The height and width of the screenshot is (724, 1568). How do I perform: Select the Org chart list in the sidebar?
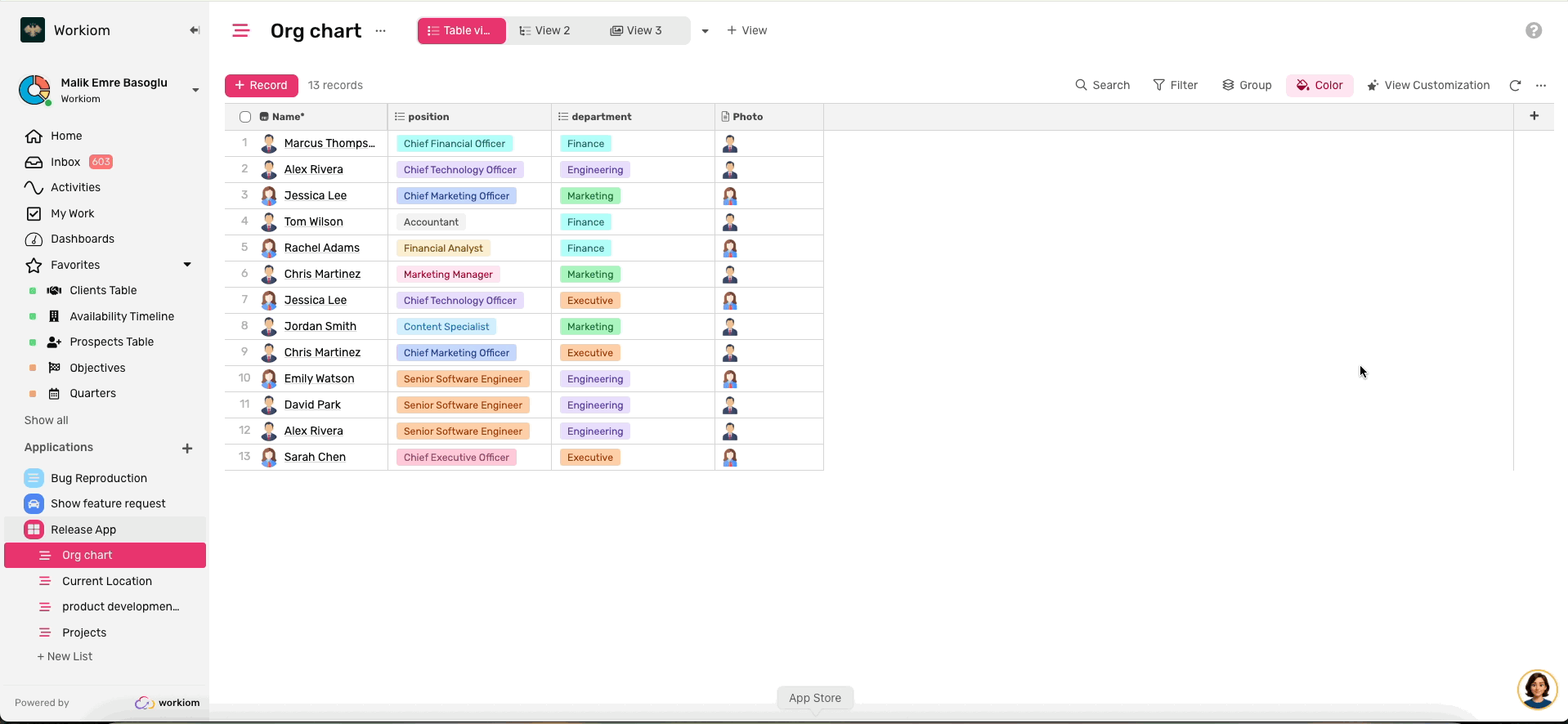[105, 555]
